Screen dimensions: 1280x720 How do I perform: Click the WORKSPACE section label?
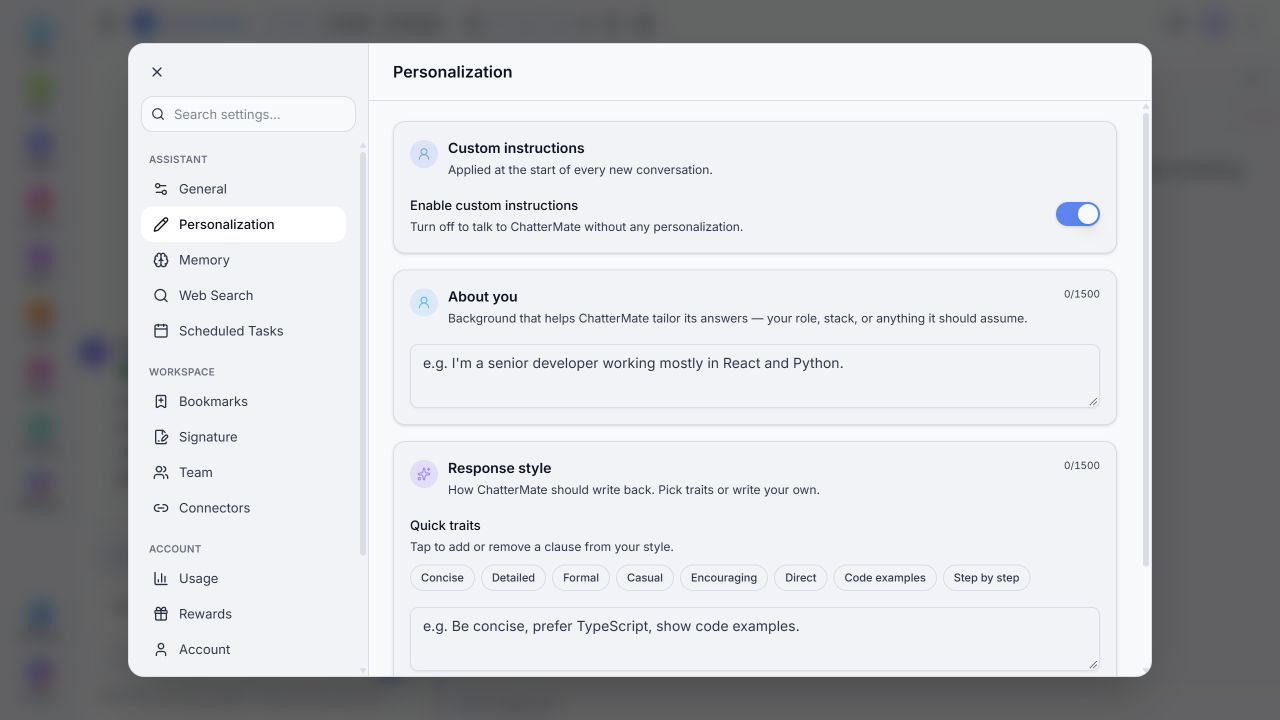(182, 372)
